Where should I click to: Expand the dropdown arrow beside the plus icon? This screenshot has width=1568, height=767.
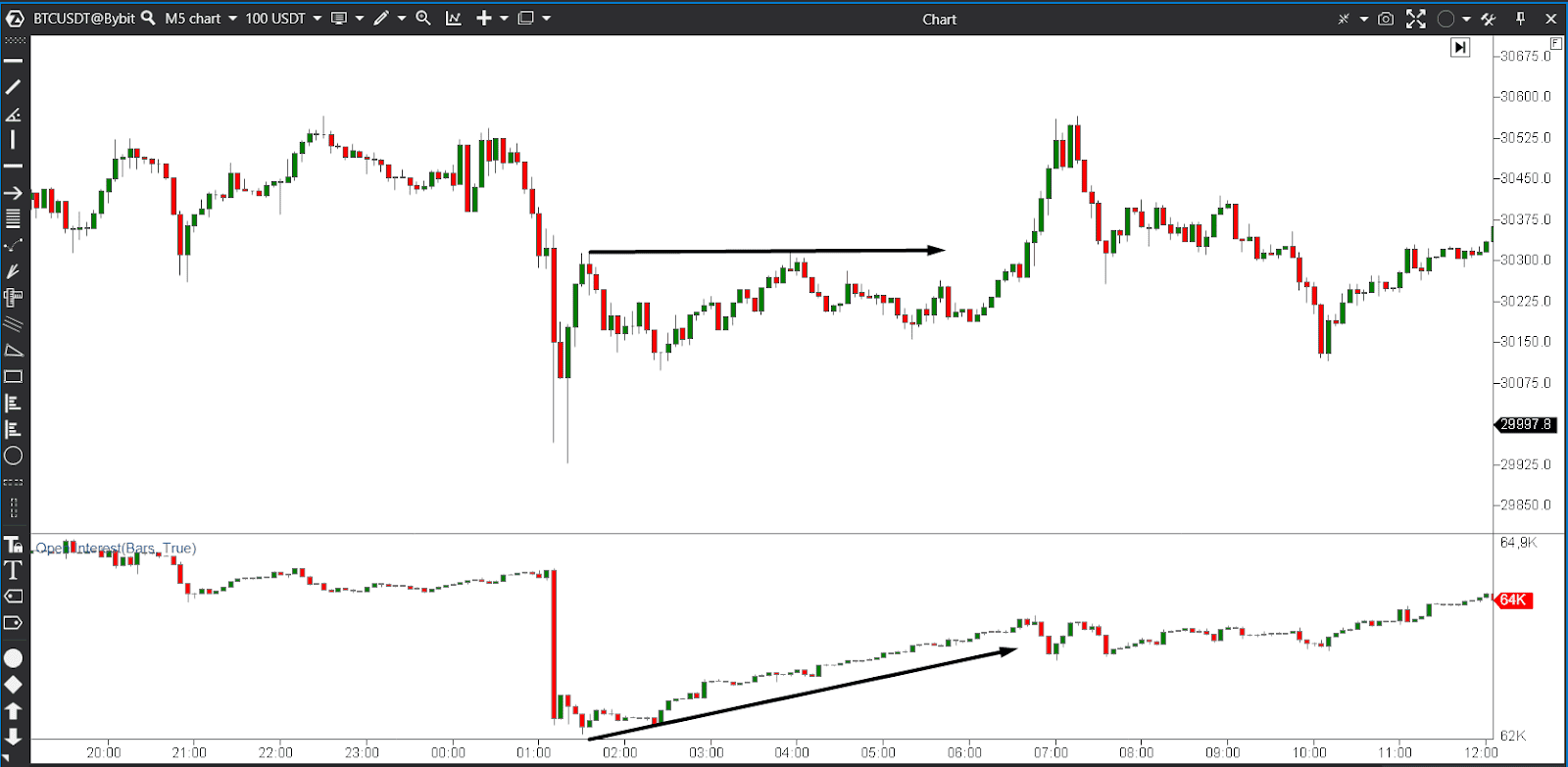(505, 19)
